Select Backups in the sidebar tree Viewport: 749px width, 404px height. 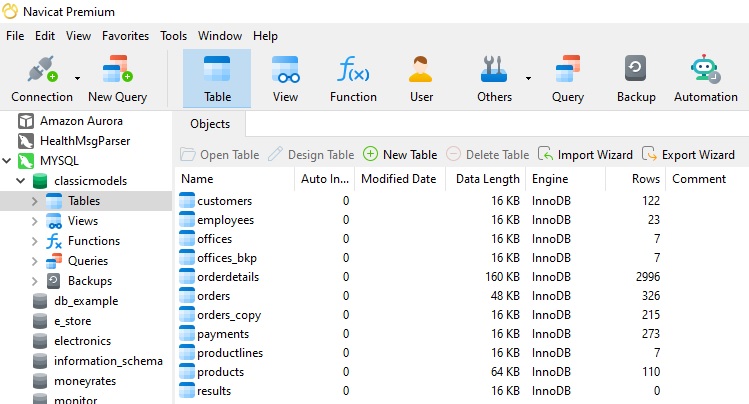pyautogui.click(x=90, y=281)
